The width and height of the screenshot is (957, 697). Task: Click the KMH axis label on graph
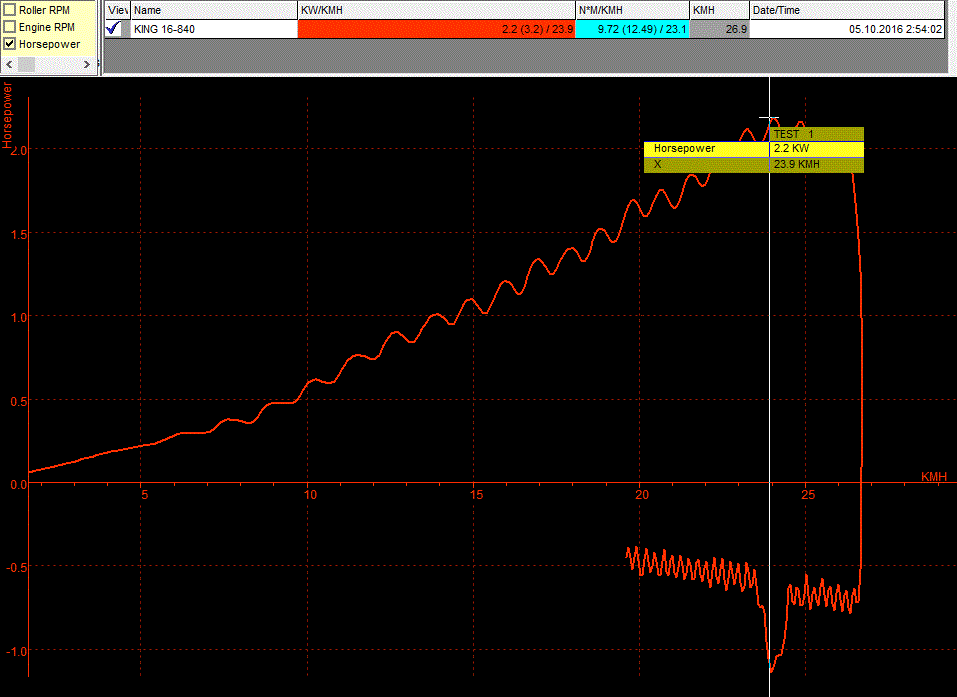pyautogui.click(x=933, y=476)
